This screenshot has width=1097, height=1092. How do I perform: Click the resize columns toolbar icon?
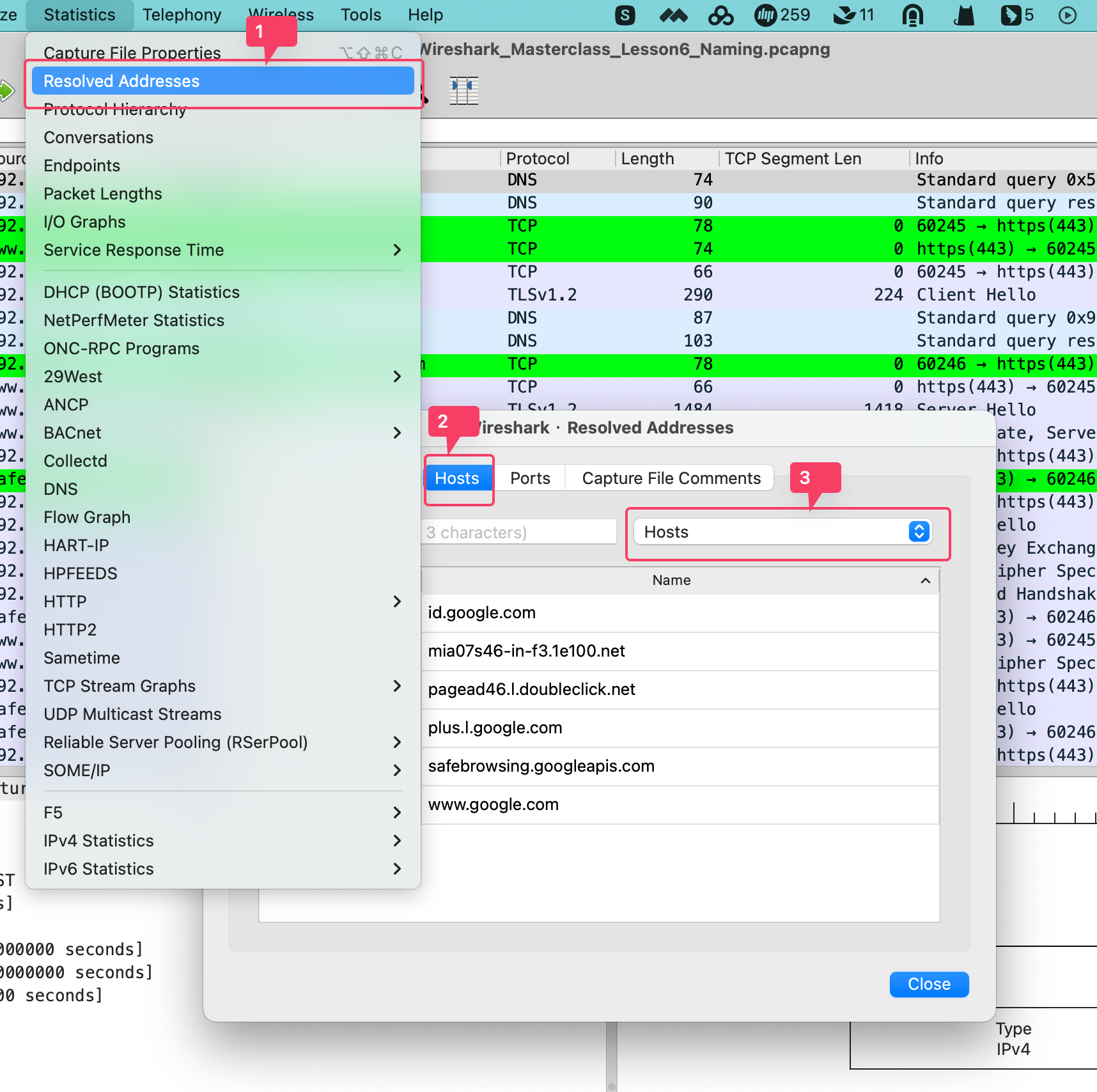[465, 91]
